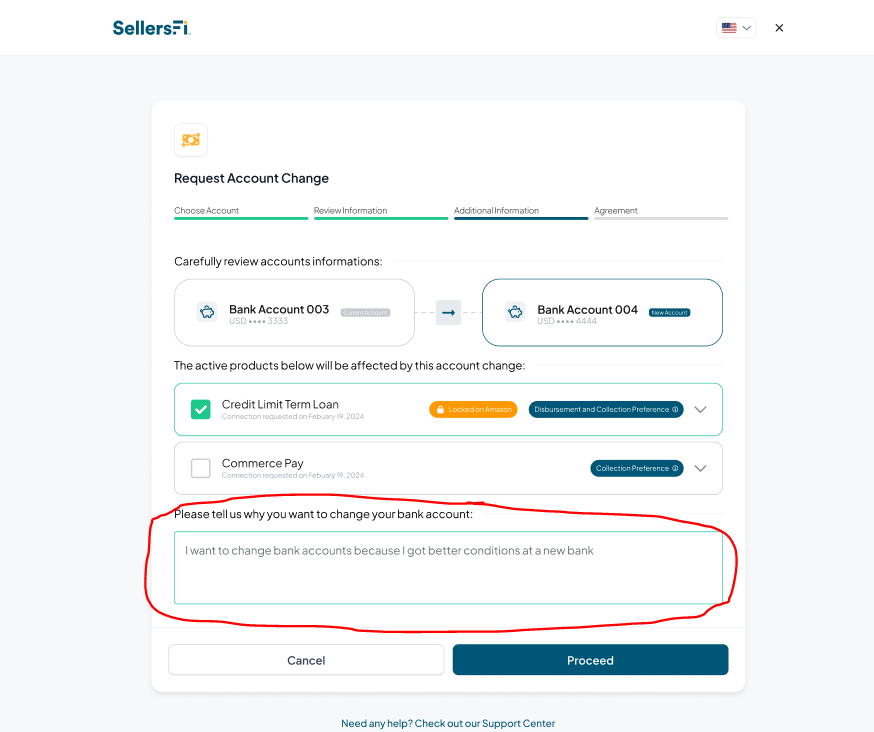The width and height of the screenshot is (874, 732).
Task: Uncheck the Credit Limit Term Loan checkbox
Action: 201,409
